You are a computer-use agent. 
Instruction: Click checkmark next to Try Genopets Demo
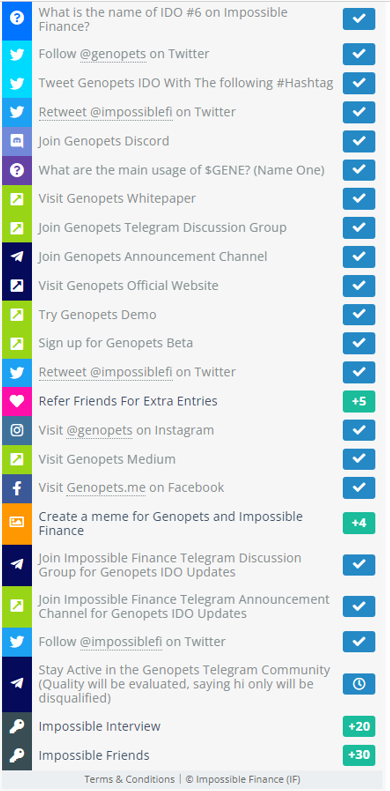pyautogui.click(x=359, y=315)
